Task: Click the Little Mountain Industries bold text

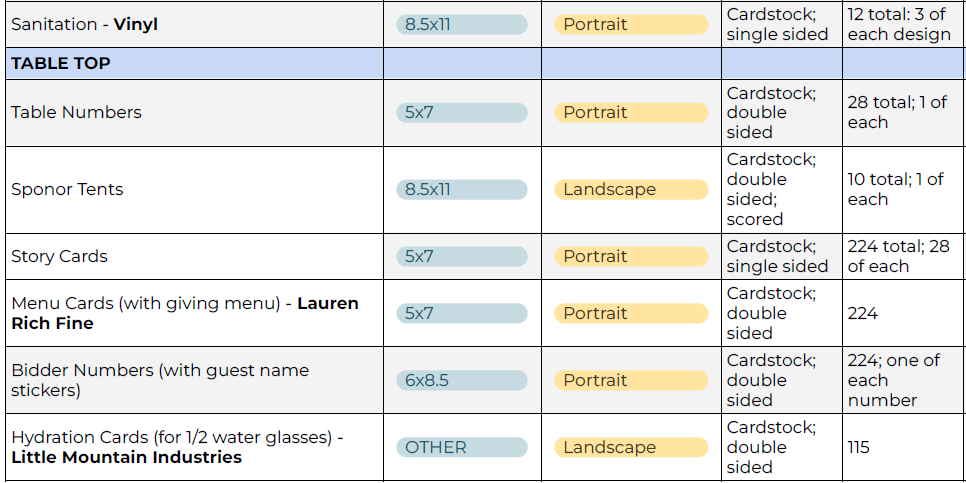Action: pyautogui.click(x=126, y=457)
